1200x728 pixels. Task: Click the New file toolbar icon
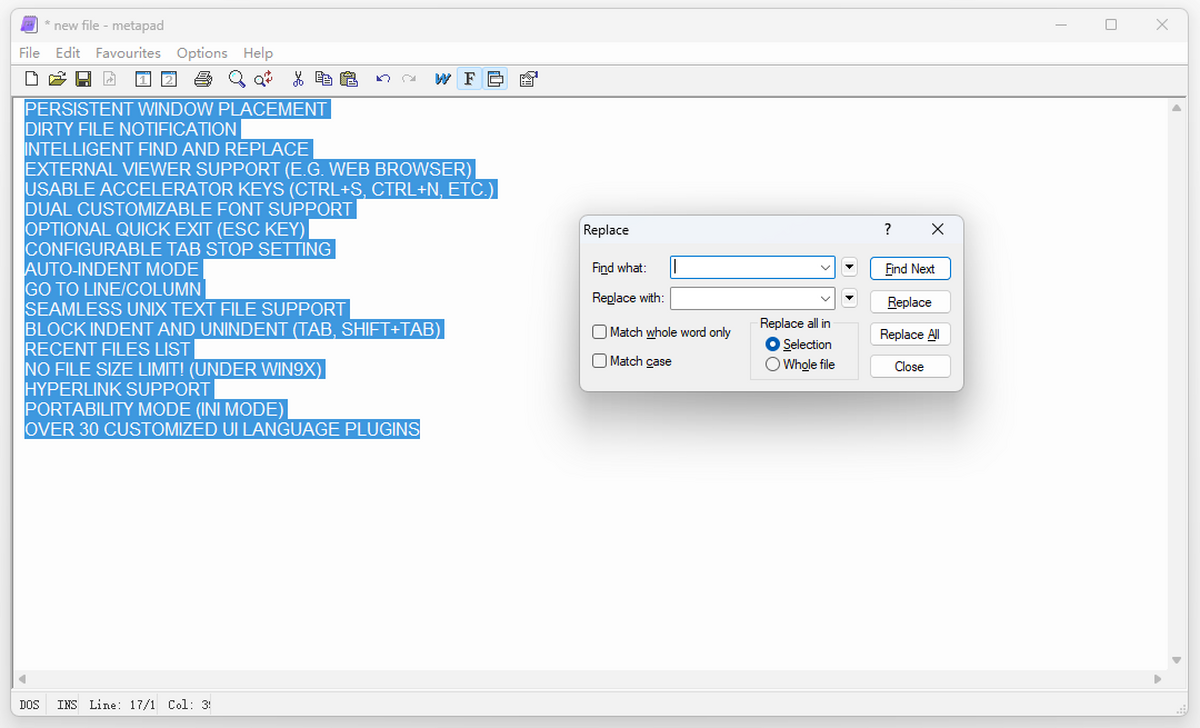(x=31, y=79)
